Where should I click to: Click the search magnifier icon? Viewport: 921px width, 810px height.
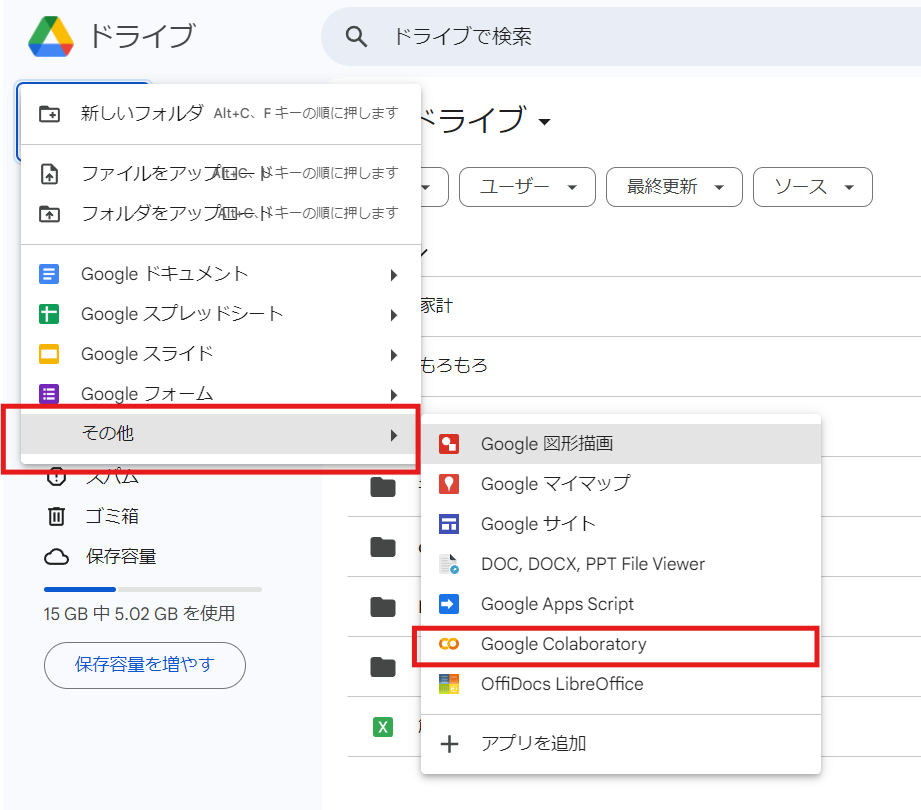coord(357,36)
